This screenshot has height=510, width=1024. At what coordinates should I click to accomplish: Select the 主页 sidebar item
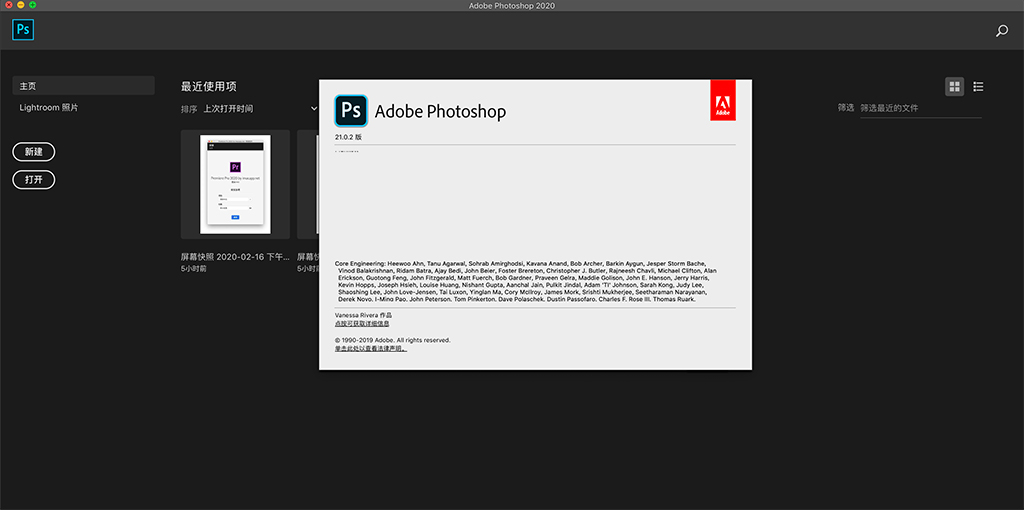tap(84, 86)
